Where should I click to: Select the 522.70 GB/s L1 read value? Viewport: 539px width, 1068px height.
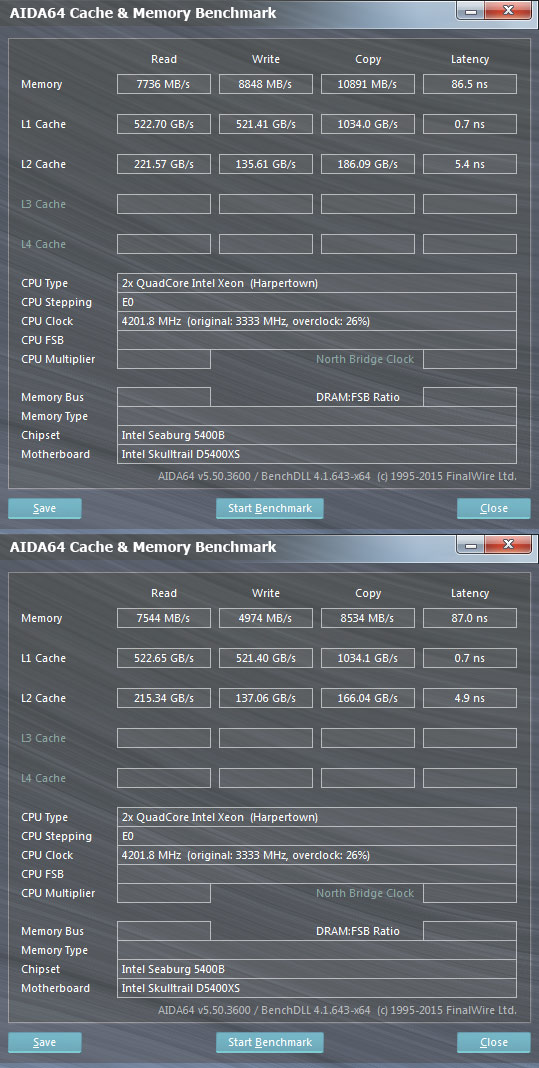pyautogui.click(x=164, y=124)
